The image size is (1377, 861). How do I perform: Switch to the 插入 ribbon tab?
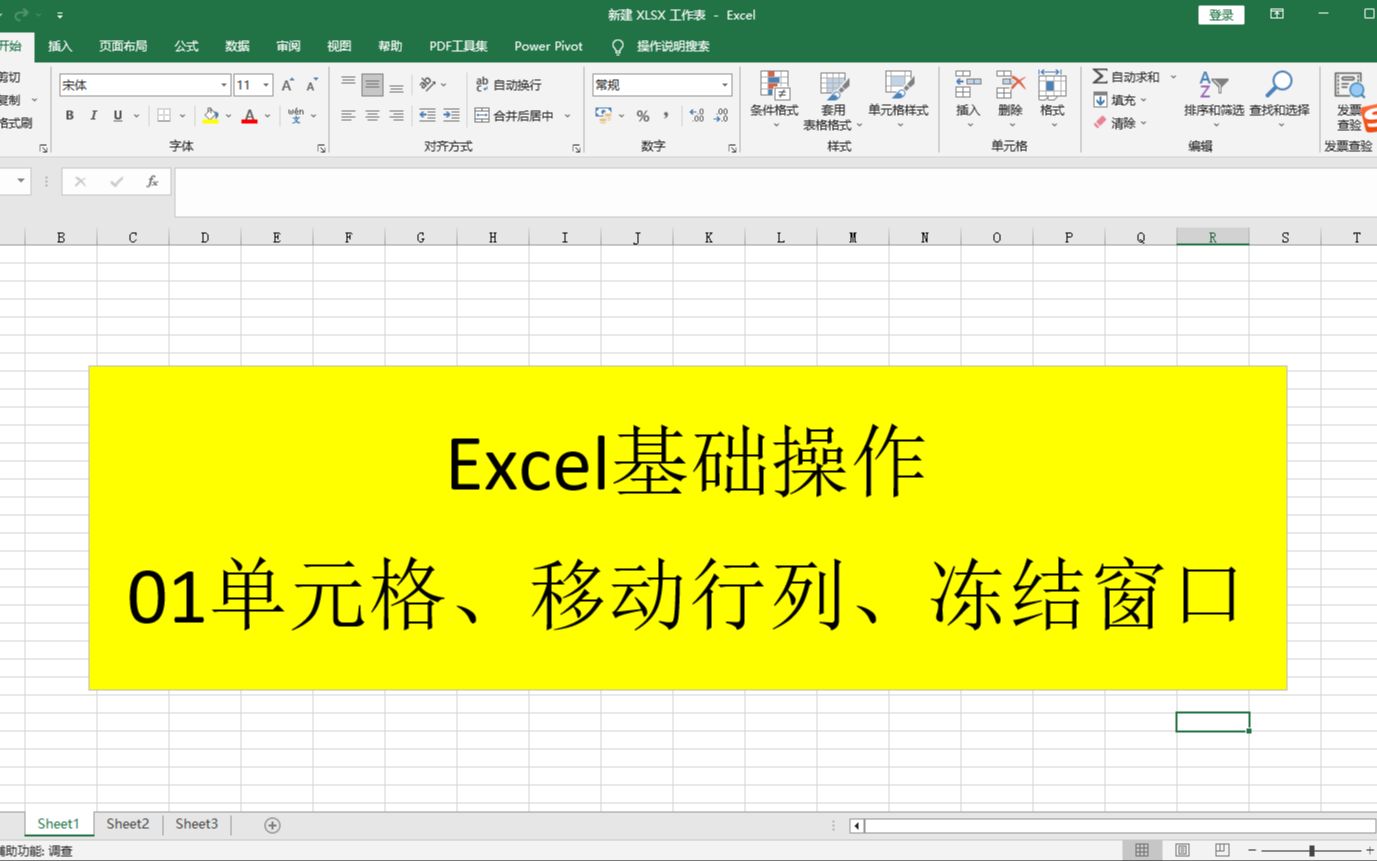(58, 46)
